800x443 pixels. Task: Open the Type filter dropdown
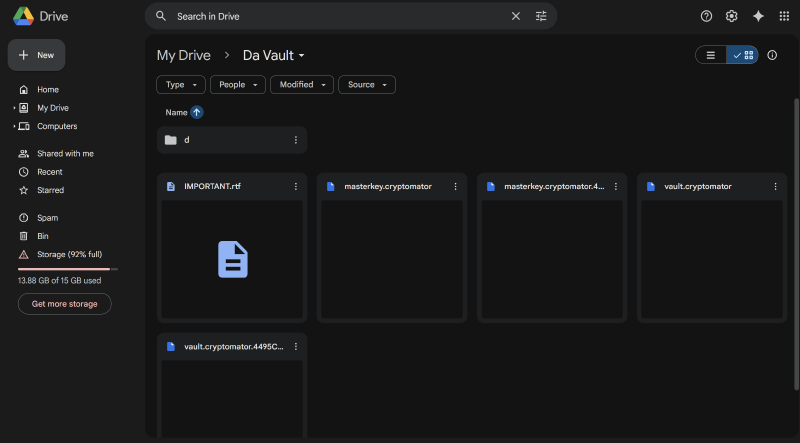coord(181,85)
